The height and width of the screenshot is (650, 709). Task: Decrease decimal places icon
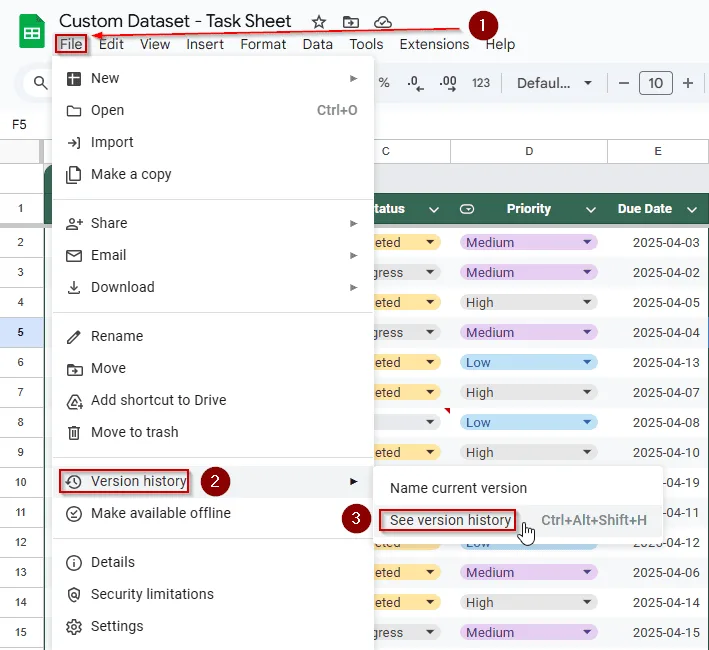pyautogui.click(x=415, y=83)
